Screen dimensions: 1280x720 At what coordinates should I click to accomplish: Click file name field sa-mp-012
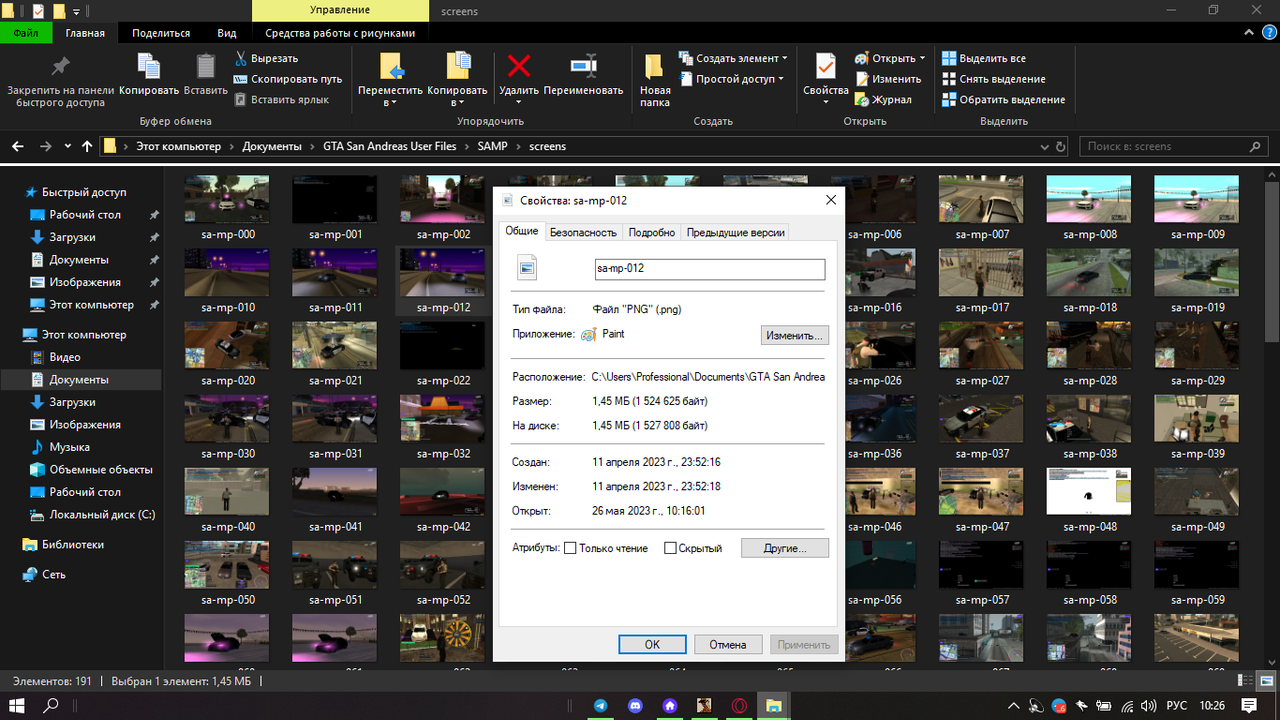[709, 269]
